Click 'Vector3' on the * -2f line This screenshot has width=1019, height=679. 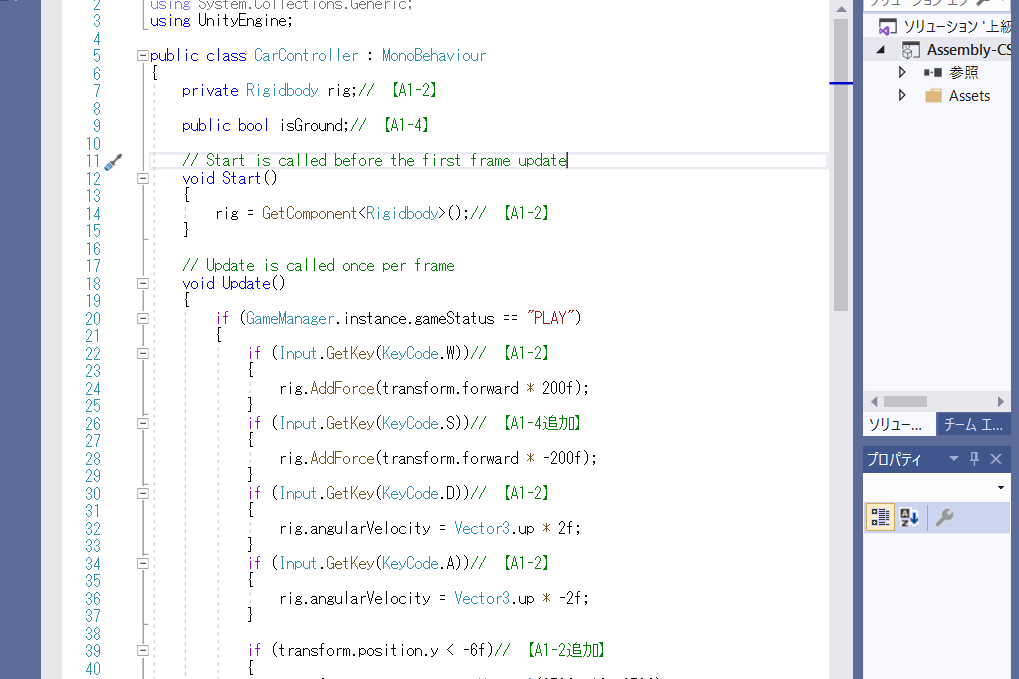[x=482, y=598]
